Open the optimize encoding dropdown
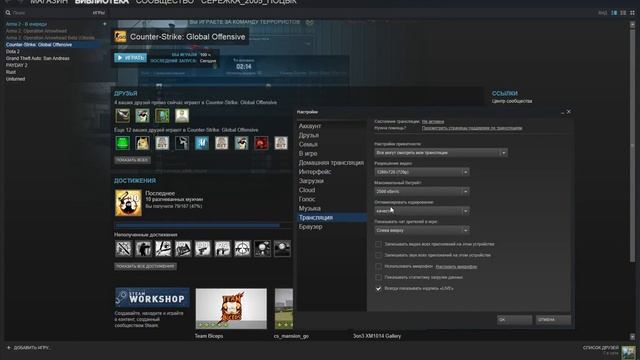Image resolution: width=640 pixels, height=360 pixels. 422,211
